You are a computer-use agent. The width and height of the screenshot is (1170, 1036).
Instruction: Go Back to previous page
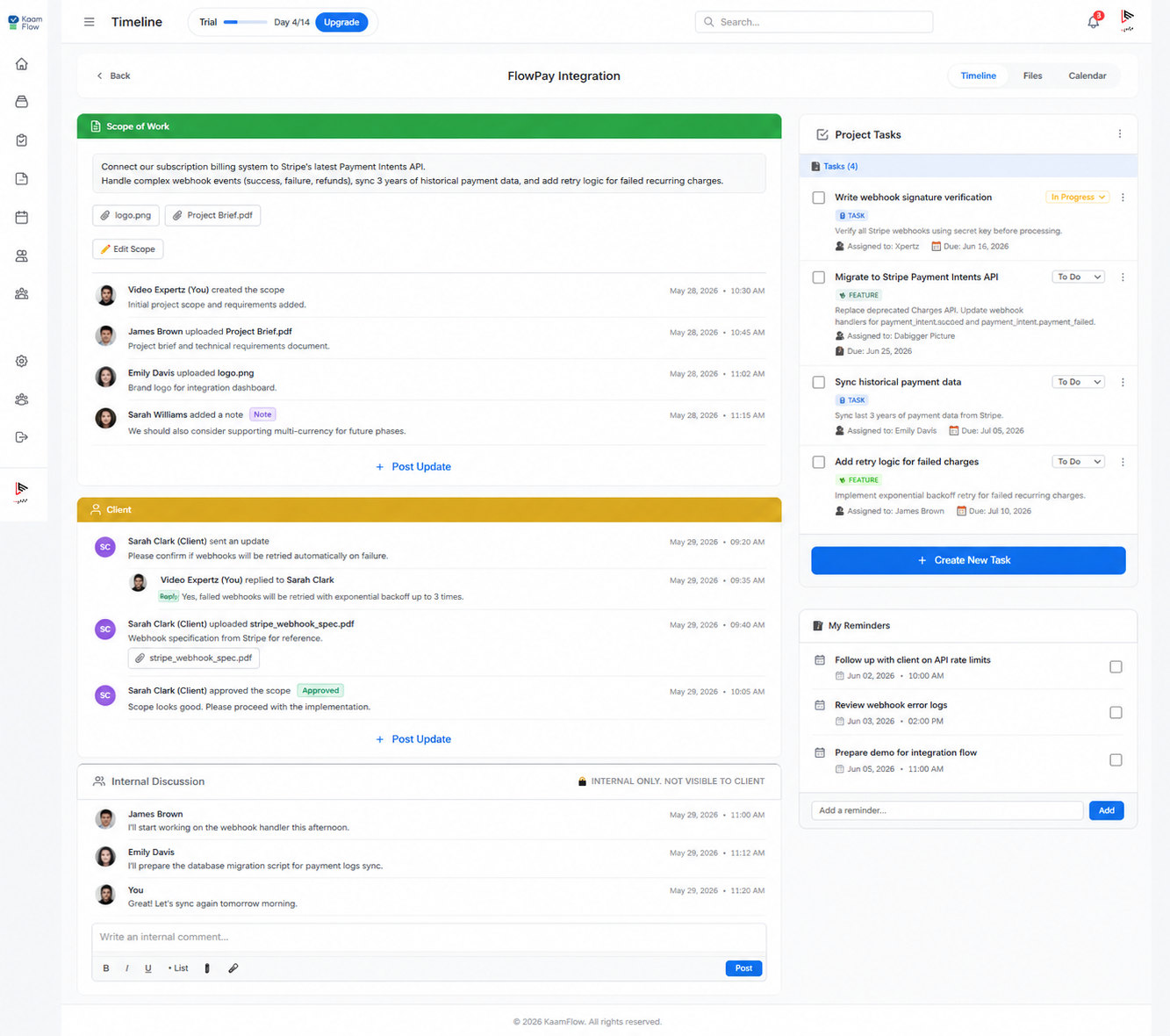click(x=113, y=76)
